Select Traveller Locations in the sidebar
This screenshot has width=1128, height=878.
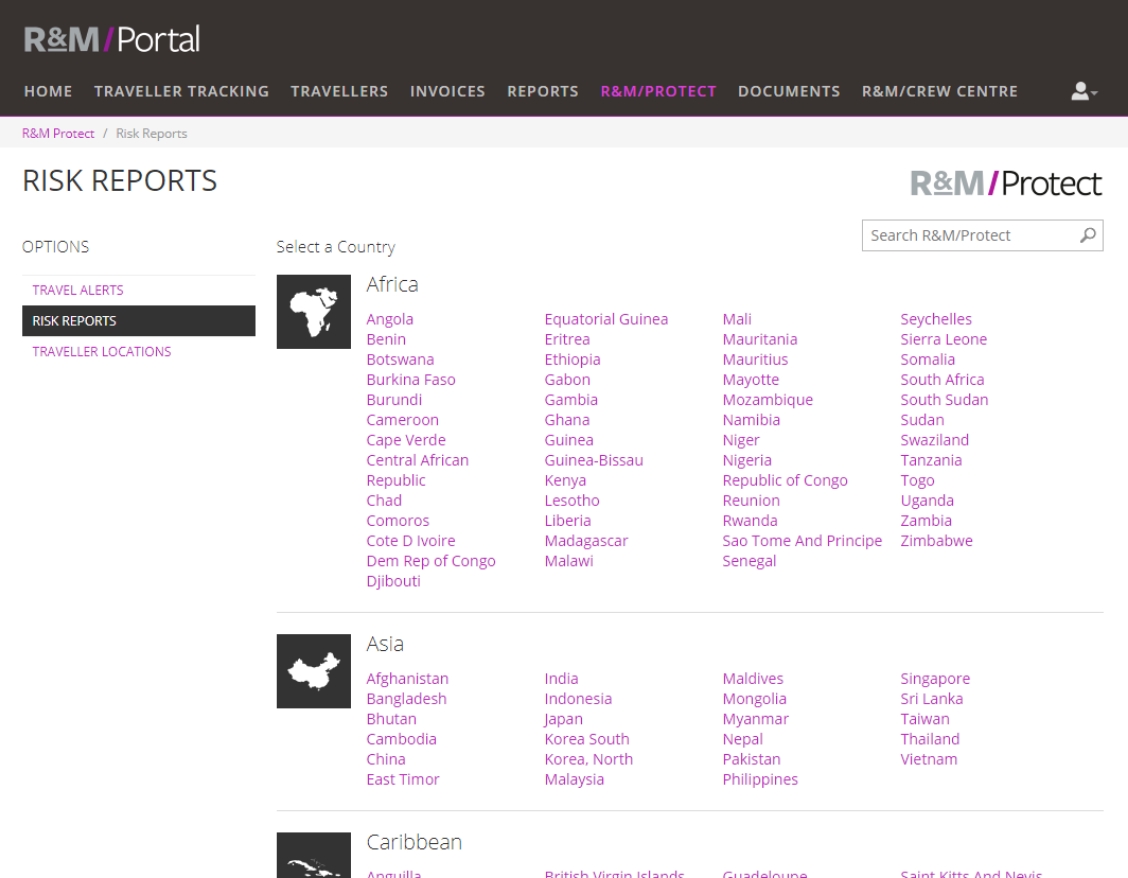(102, 351)
